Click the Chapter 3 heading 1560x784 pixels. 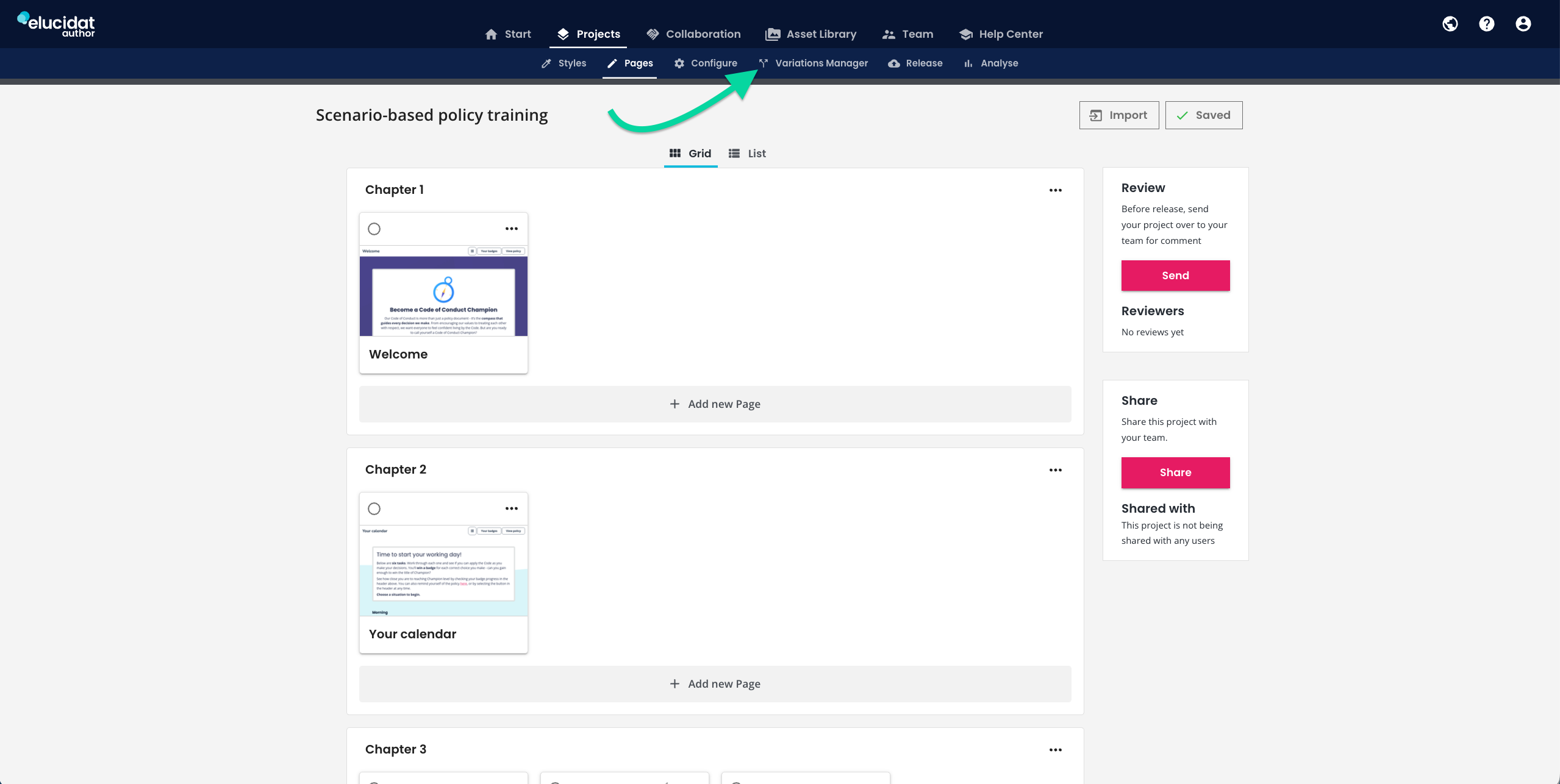click(396, 749)
